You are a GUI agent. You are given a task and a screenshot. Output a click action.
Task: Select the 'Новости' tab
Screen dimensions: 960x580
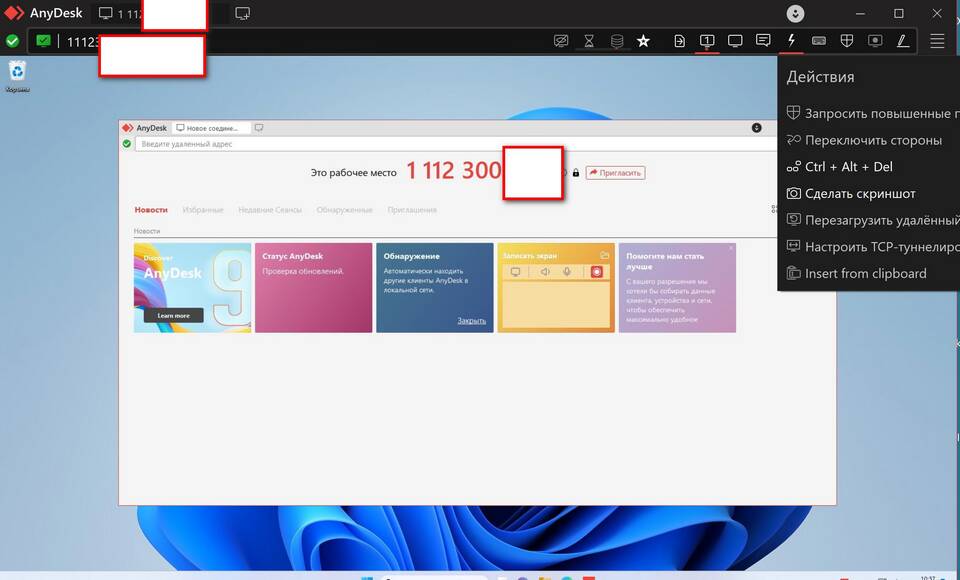151,209
